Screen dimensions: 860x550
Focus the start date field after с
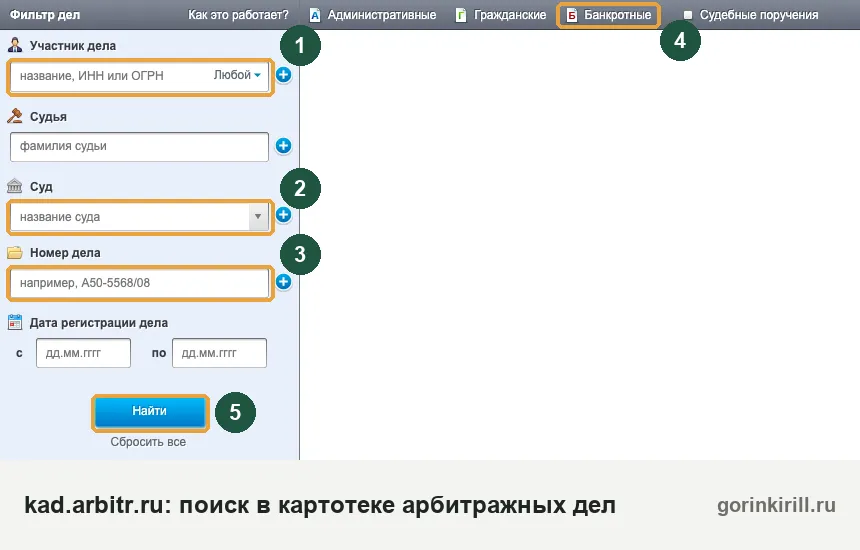[x=83, y=353]
